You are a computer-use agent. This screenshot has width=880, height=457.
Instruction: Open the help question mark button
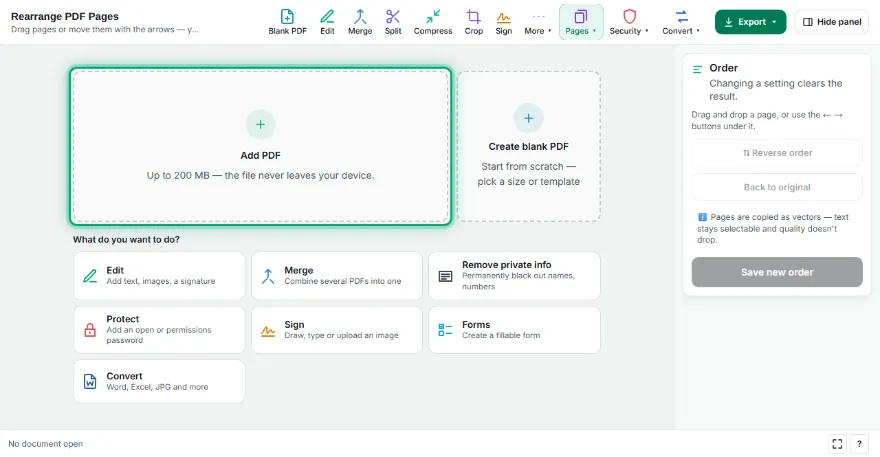(x=859, y=444)
